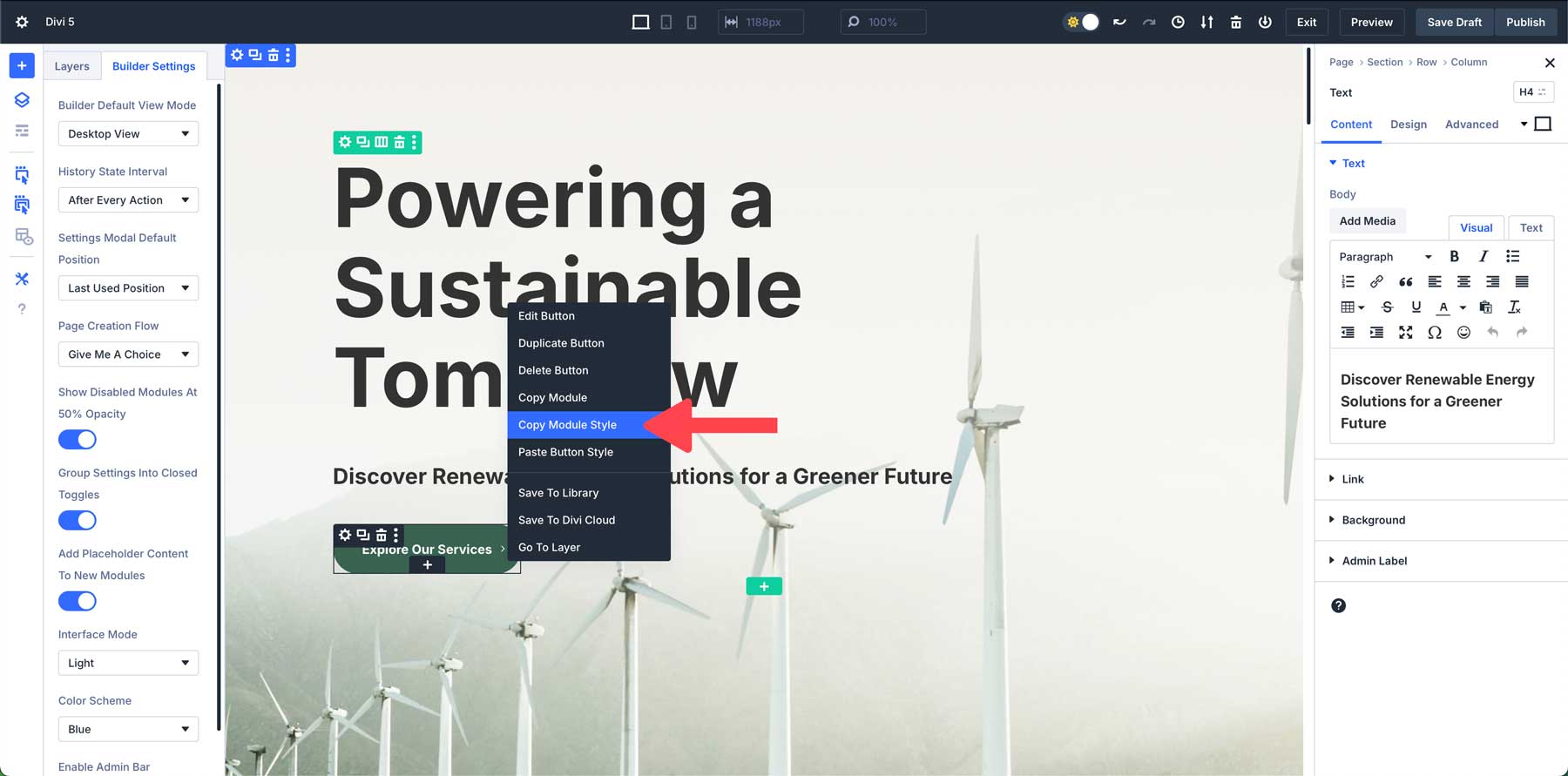The width and height of the screenshot is (1568, 776).
Task: Apply strikethrough in text editor
Action: pos(1388,307)
